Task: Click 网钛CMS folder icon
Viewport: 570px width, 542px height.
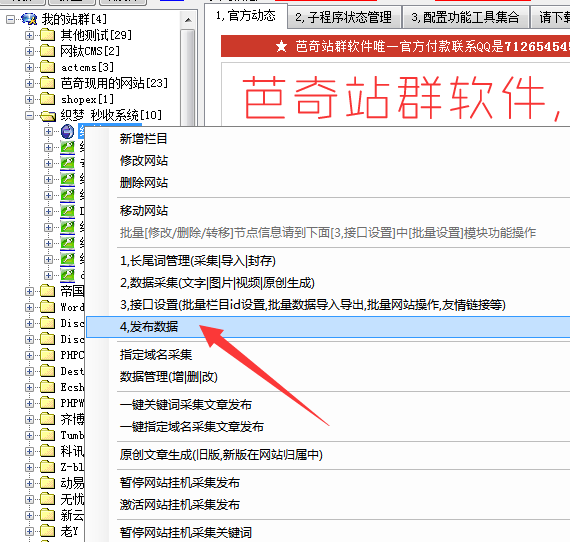Action: [47, 51]
